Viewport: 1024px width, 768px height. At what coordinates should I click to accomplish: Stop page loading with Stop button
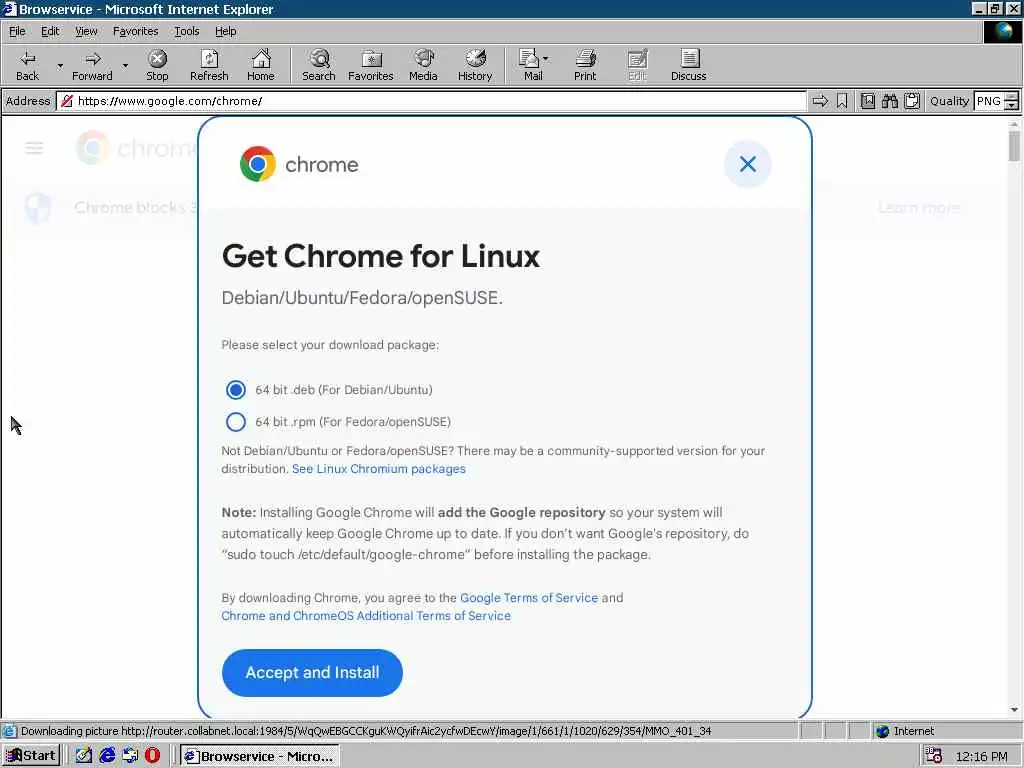157,65
